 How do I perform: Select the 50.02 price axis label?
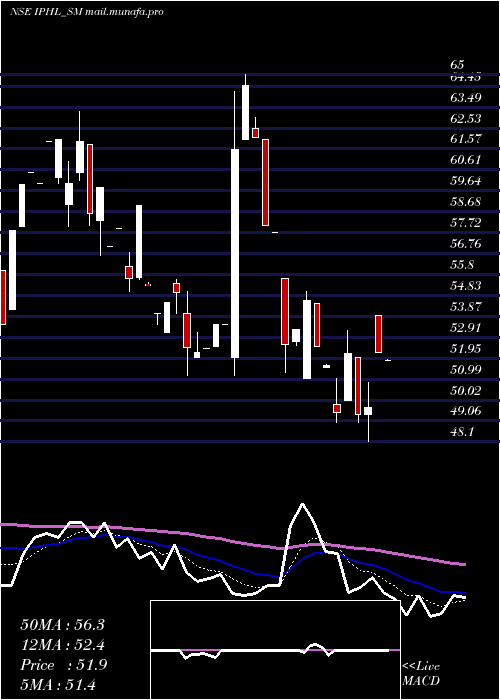coord(466,391)
